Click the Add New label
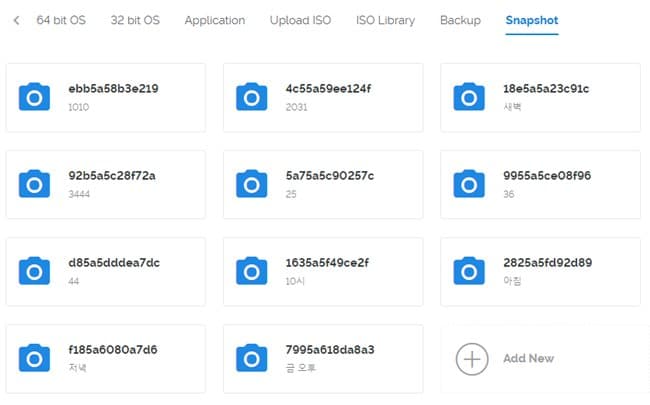 528,358
